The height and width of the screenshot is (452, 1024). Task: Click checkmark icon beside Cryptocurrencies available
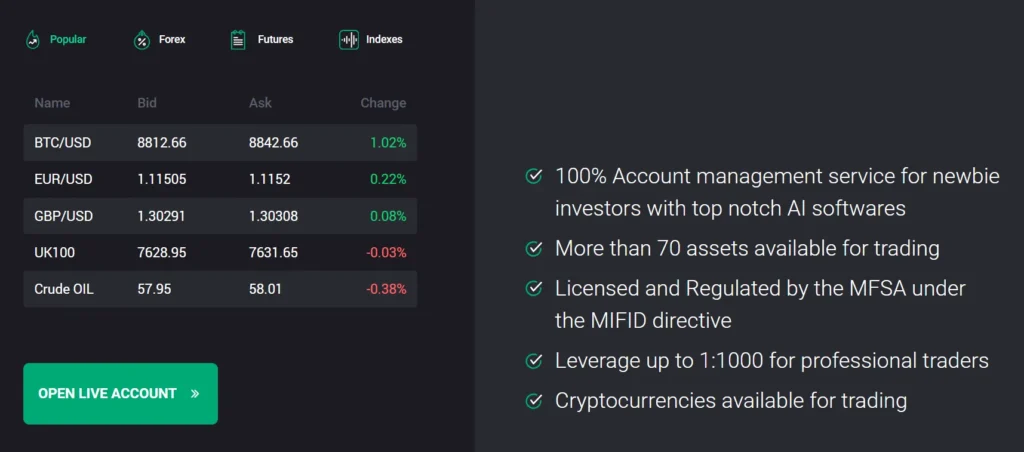coord(534,402)
